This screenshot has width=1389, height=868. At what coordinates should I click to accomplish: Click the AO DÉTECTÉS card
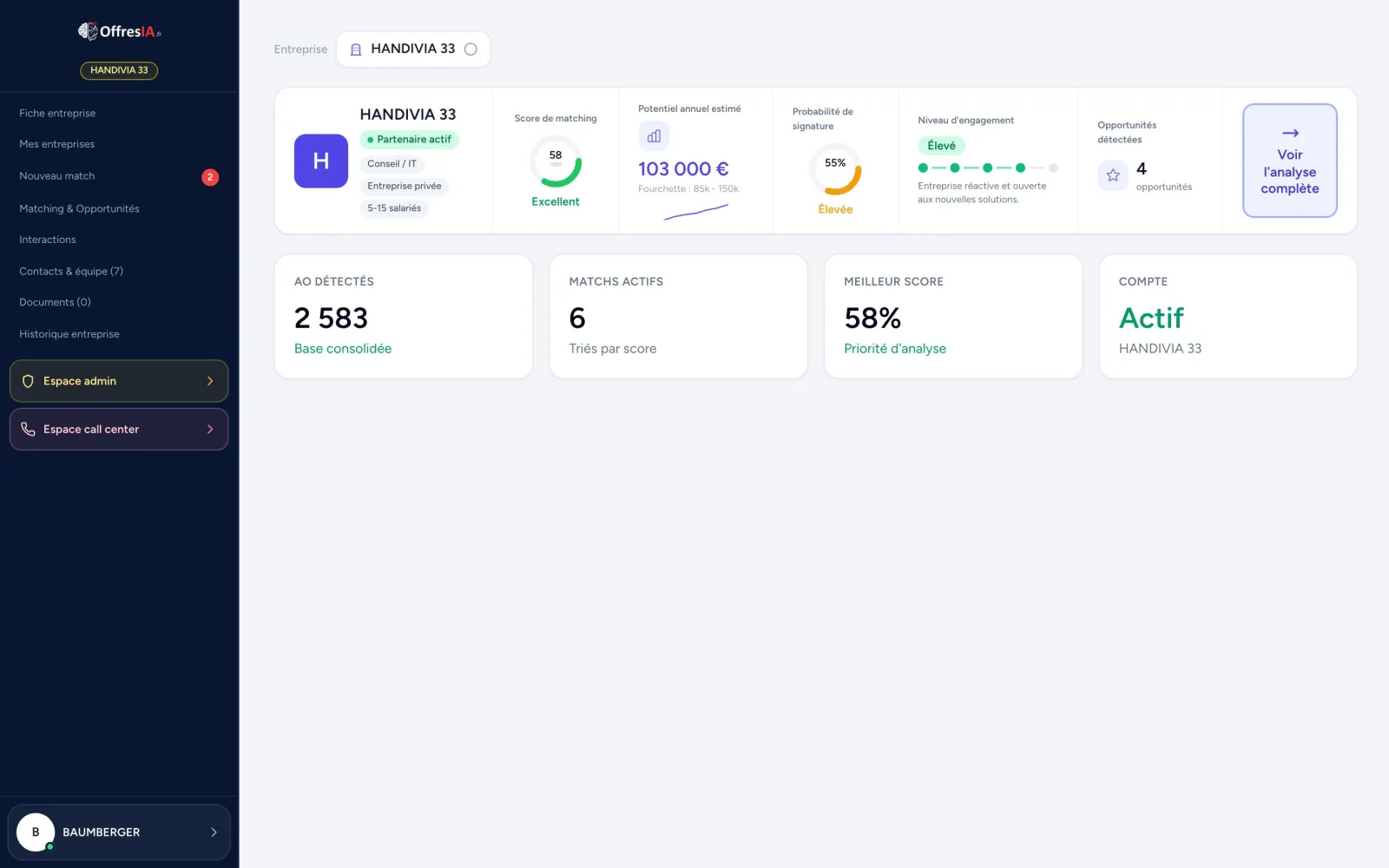tap(404, 316)
